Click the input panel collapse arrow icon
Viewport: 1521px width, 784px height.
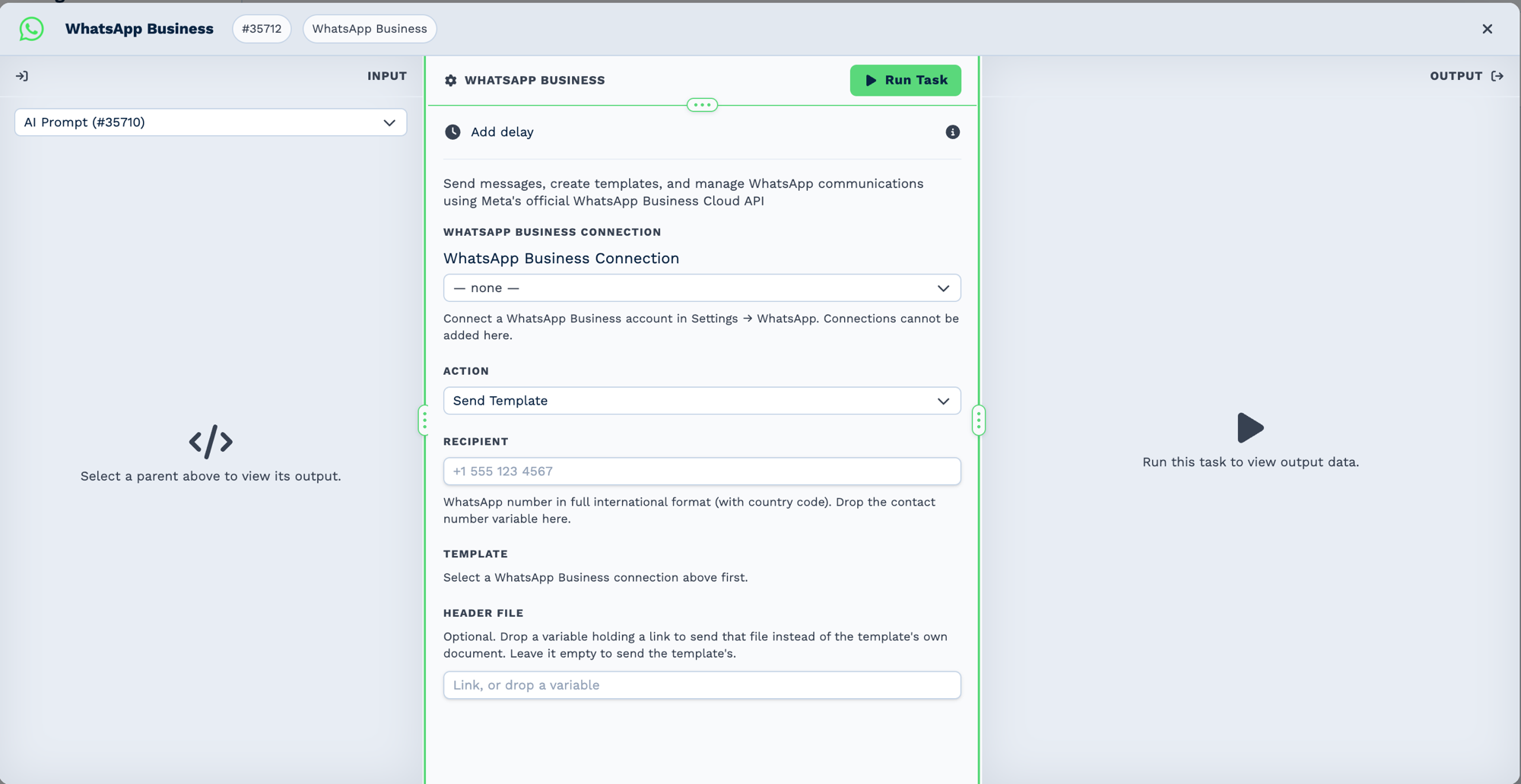(x=22, y=76)
